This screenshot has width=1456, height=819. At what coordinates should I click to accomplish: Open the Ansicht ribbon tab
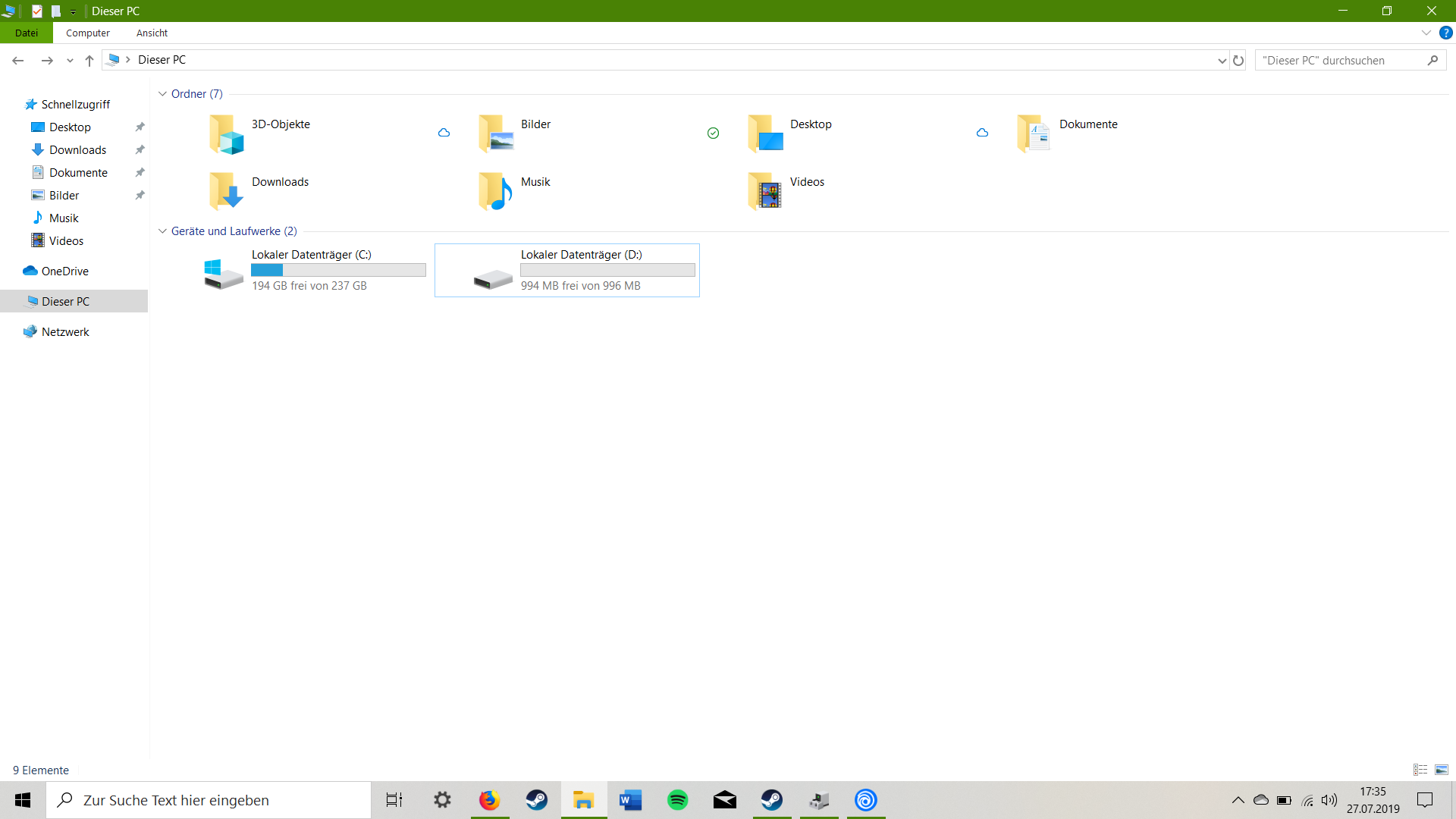(152, 33)
